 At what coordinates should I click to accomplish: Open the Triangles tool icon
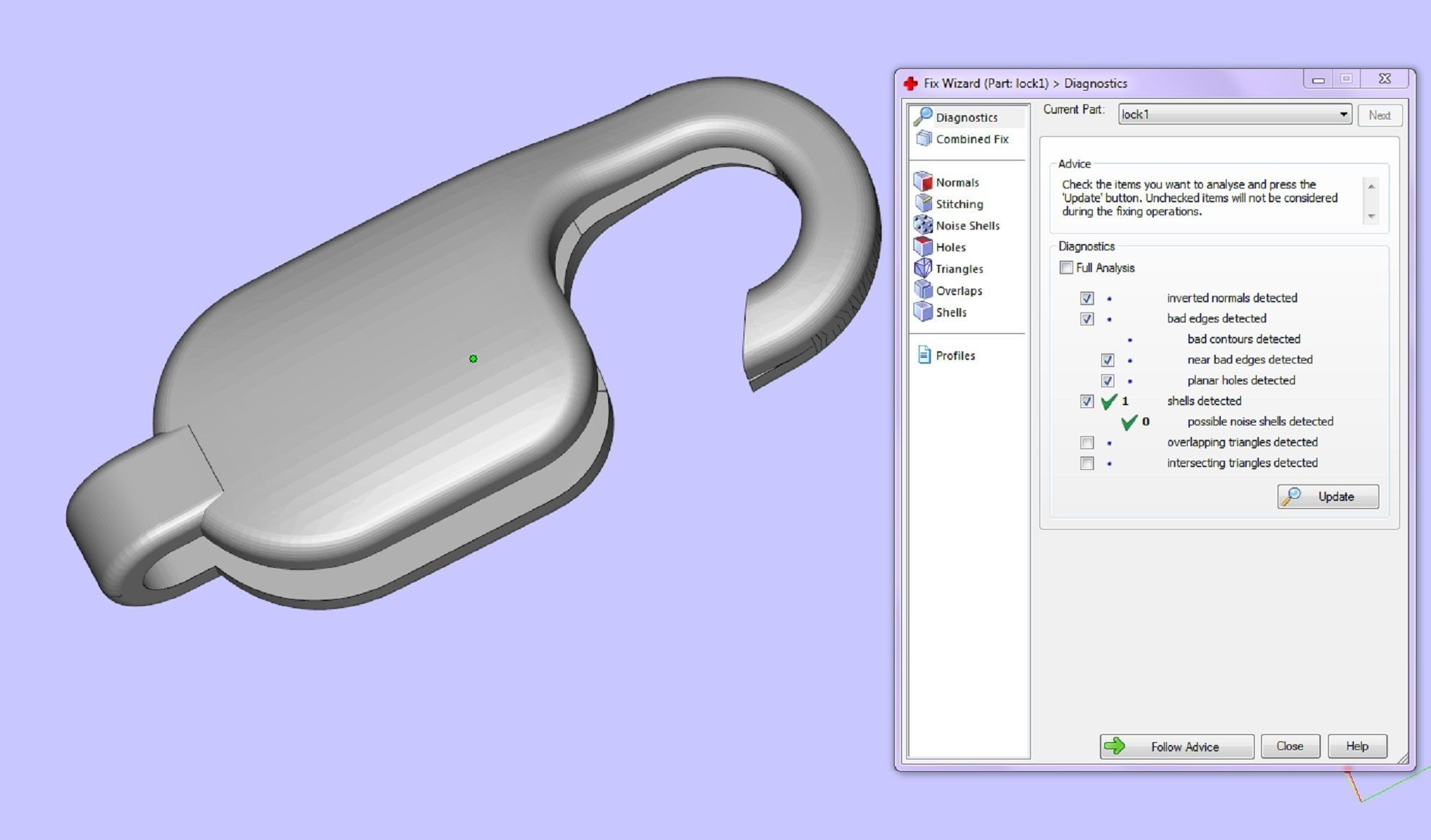click(923, 268)
